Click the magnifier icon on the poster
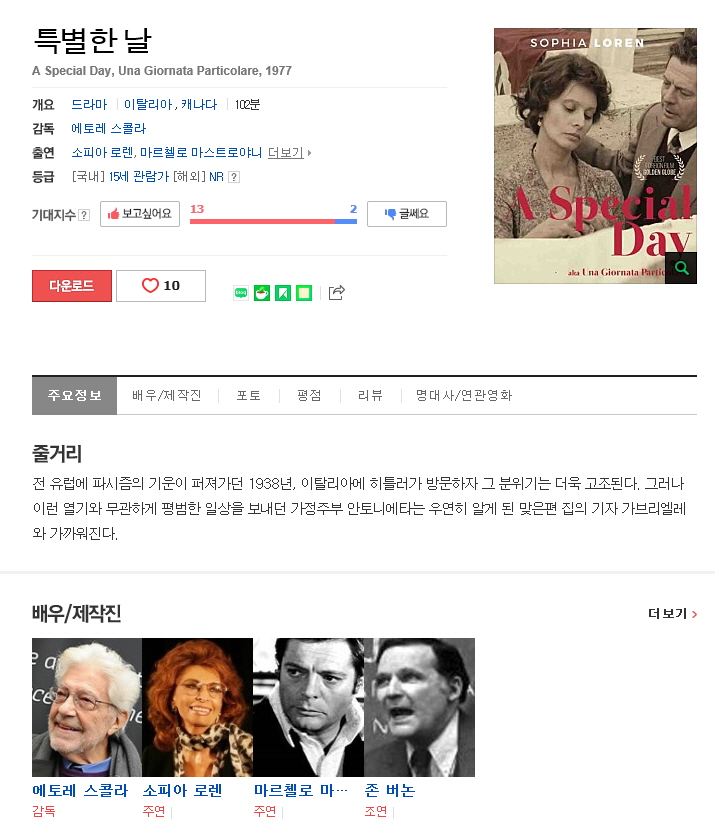 682,268
